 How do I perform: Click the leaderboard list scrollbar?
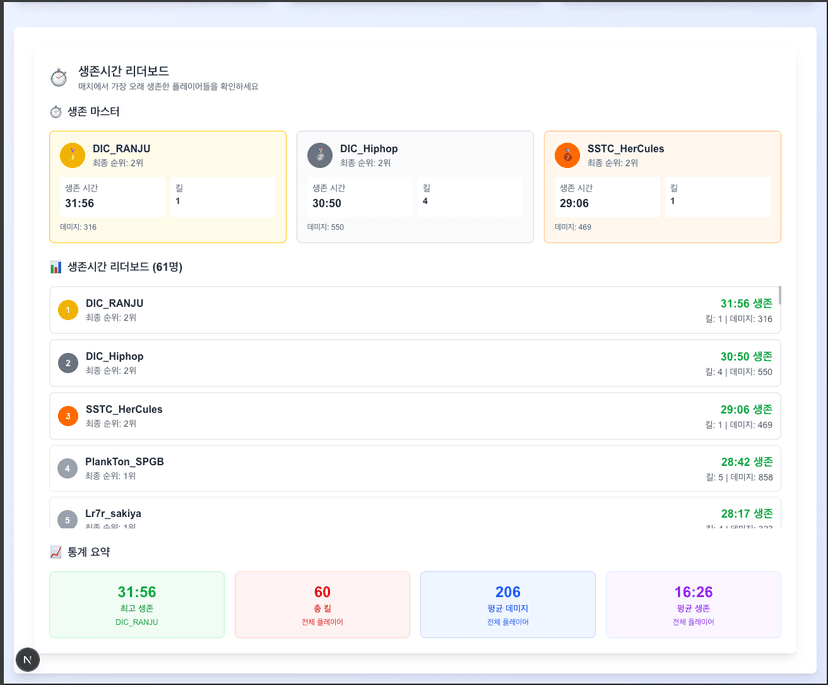(x=780, y=296)
